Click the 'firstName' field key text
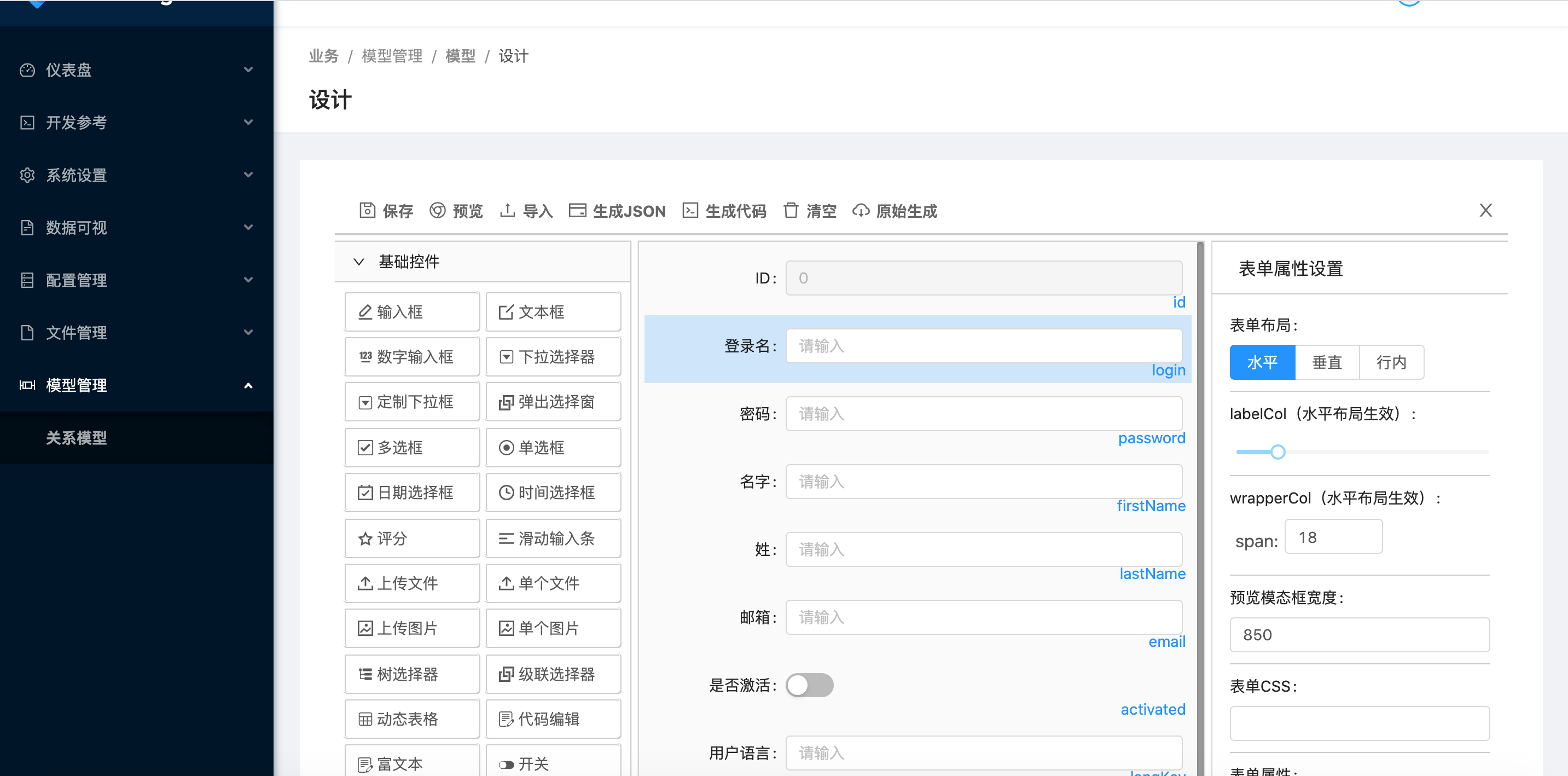Image resolution: width=1568 pixels, height=776 pixels. pyautogui.click(x=1151, y=506)
